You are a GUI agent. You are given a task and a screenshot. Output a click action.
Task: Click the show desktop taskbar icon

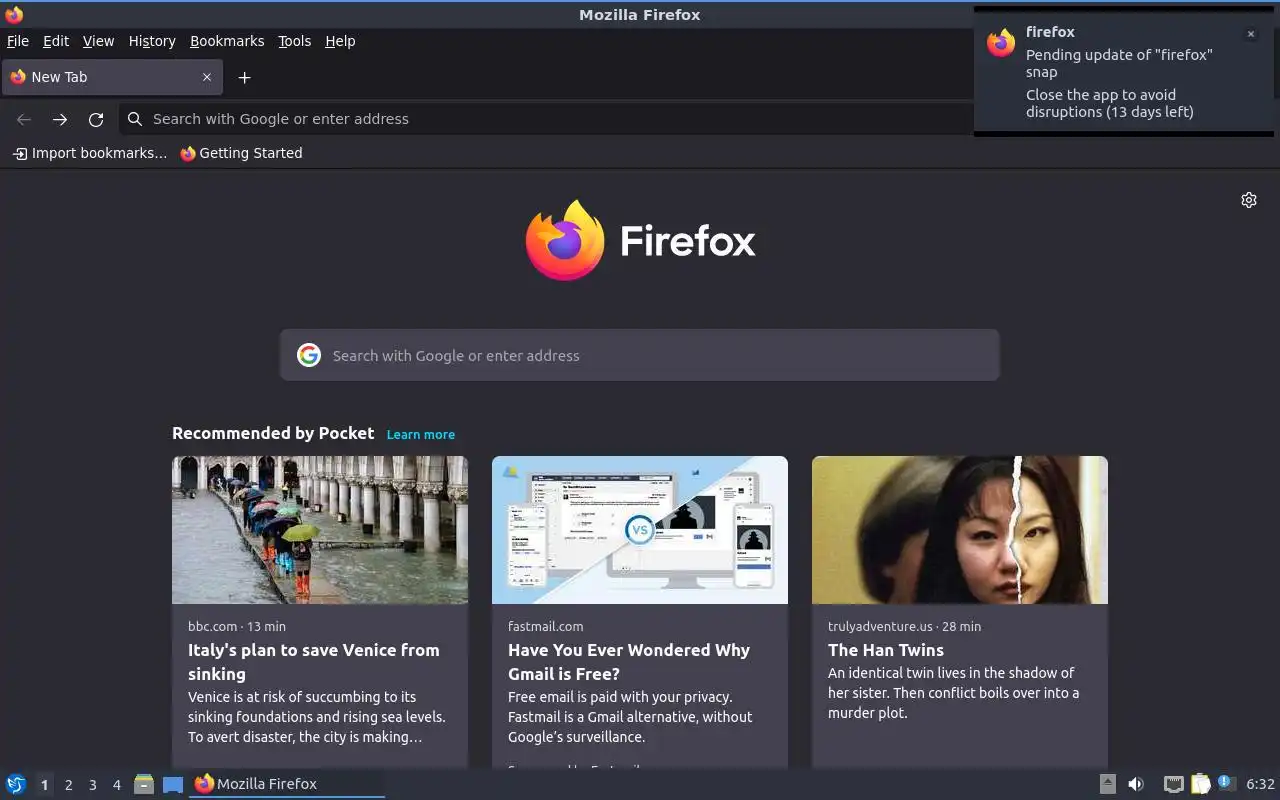[173, 784]
